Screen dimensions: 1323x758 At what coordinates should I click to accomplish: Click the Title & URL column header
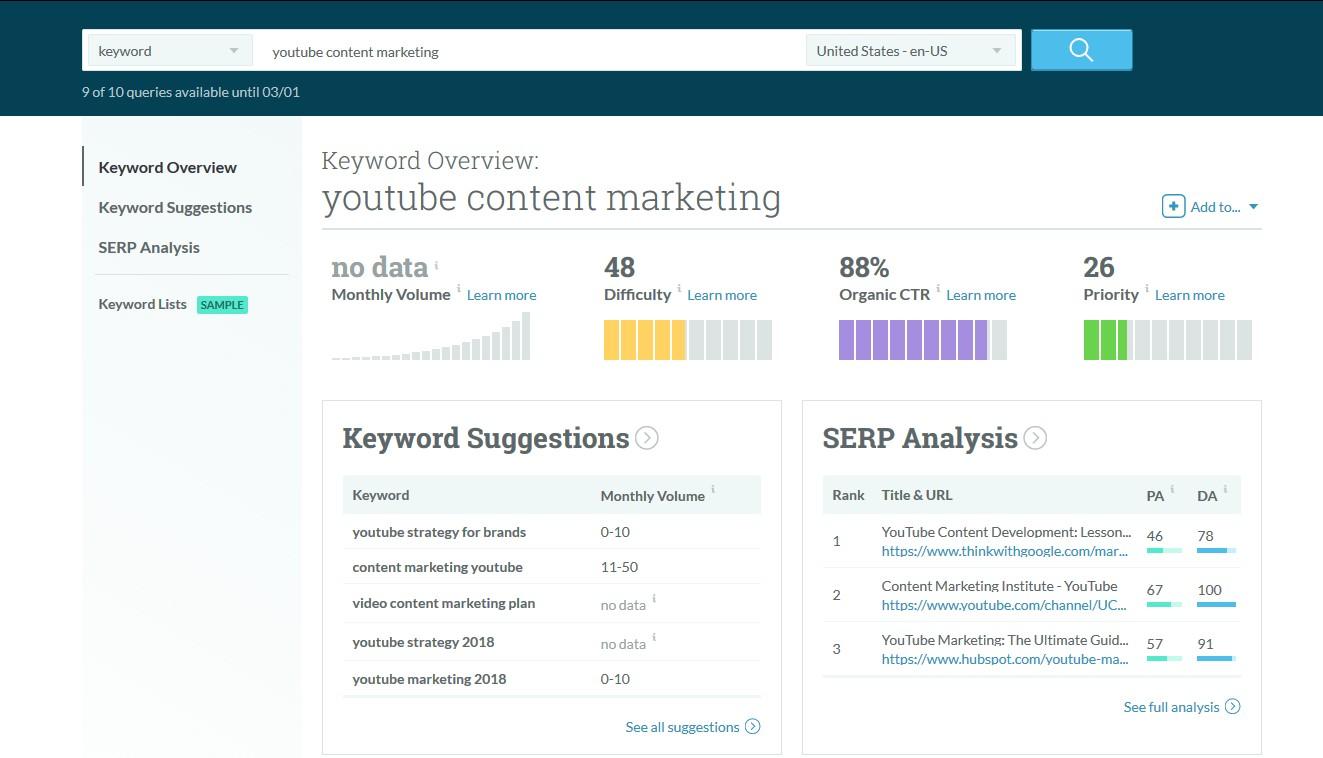pos(917,495)
